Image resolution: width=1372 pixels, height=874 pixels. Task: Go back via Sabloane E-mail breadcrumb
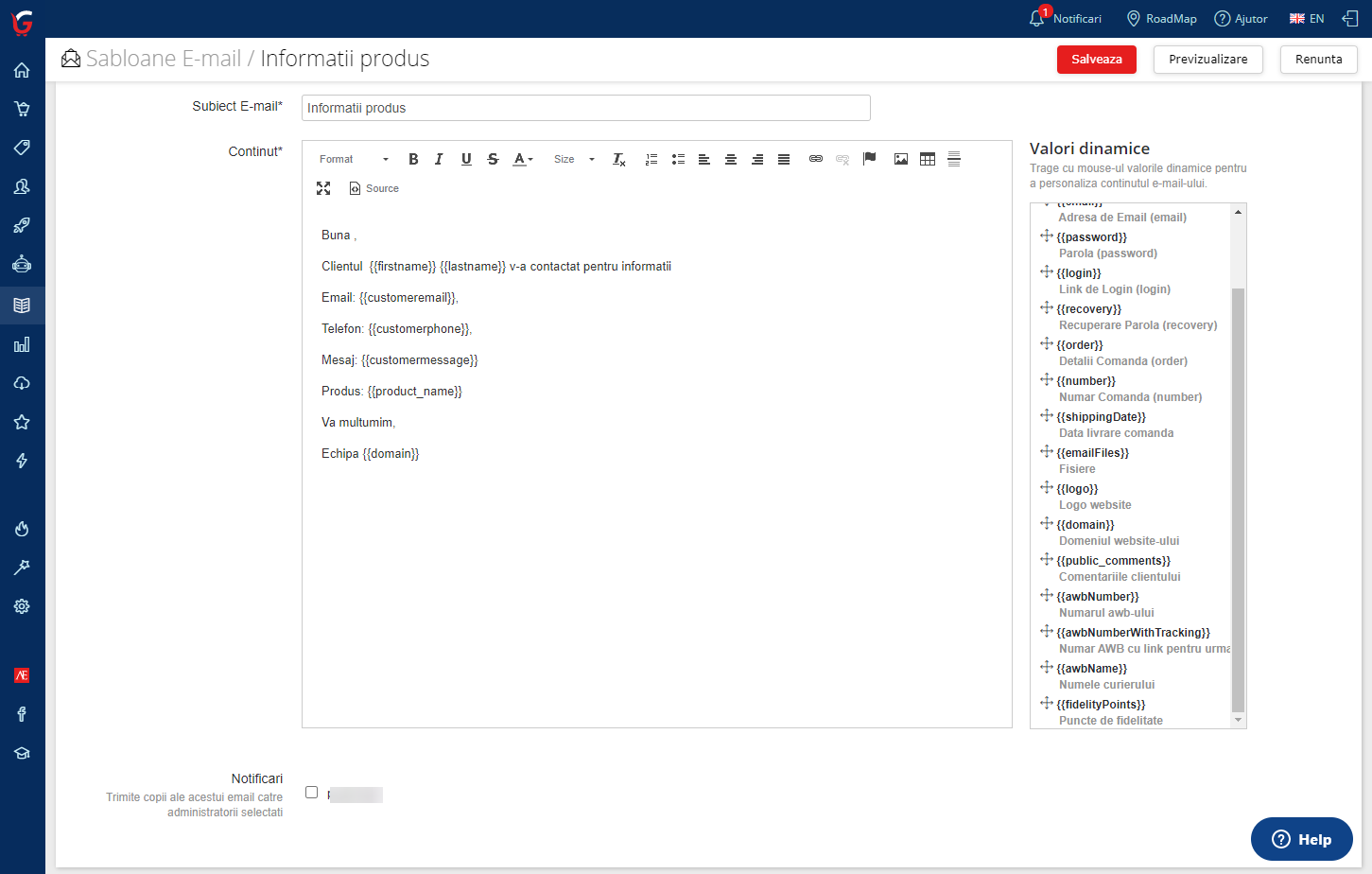point(164,59)
